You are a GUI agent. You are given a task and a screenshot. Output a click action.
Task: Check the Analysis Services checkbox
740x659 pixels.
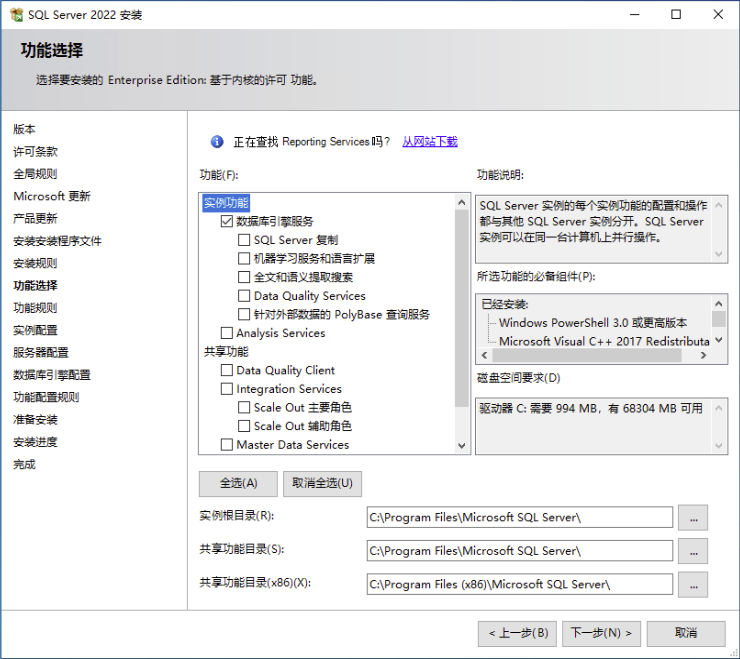227,333
